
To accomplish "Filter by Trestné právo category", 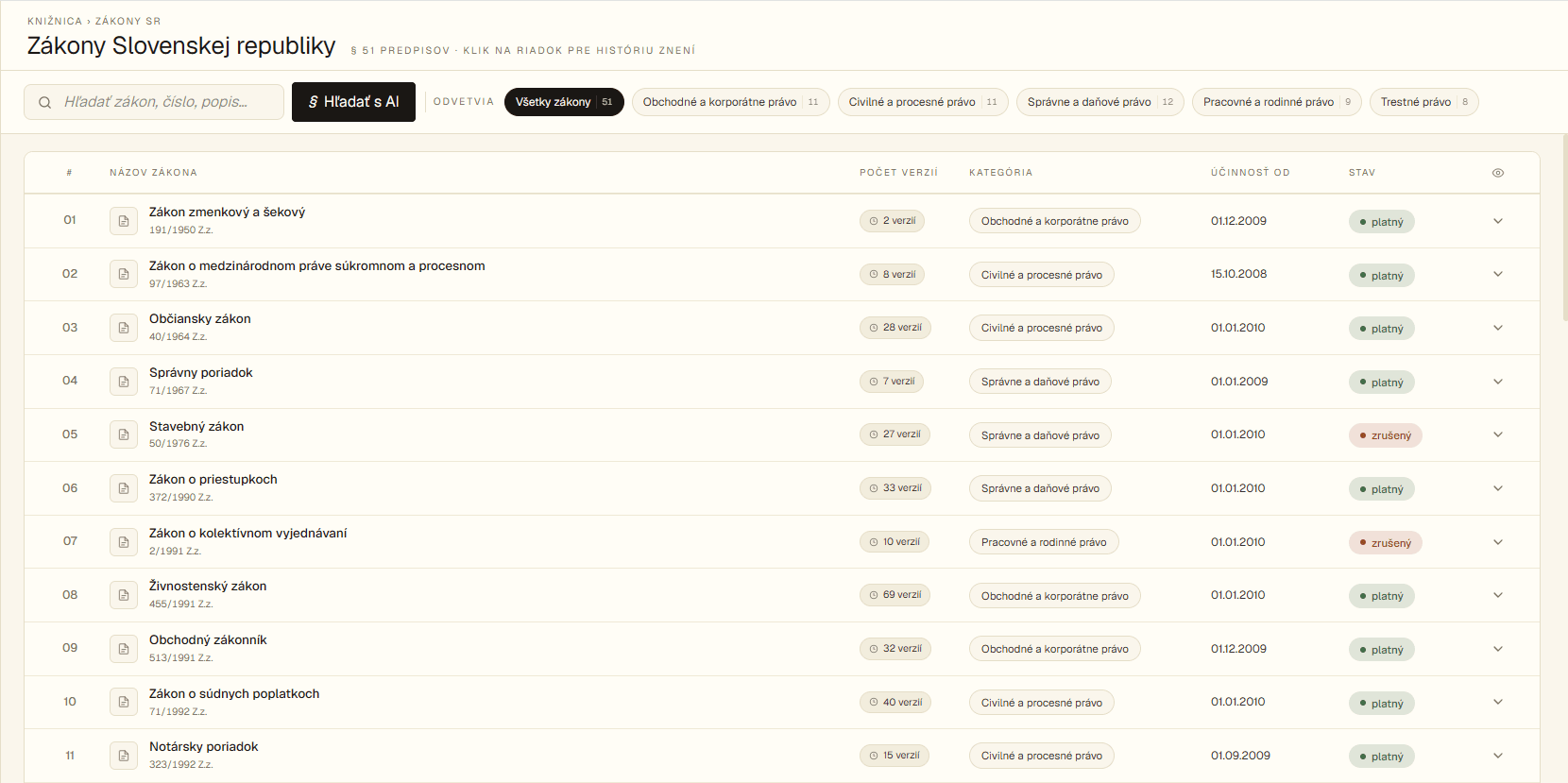I will click(x=1424, y=102).
